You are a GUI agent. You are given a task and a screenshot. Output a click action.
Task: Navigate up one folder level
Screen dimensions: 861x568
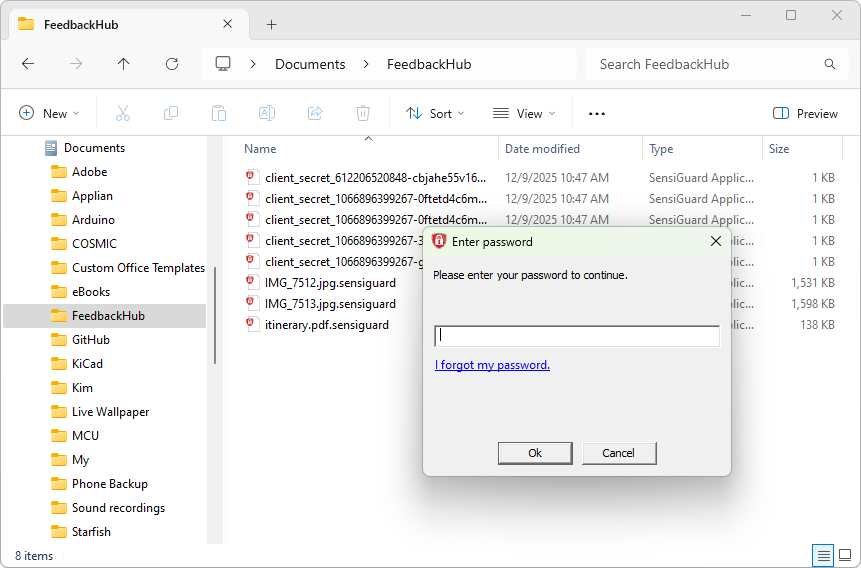pos(124,64)
